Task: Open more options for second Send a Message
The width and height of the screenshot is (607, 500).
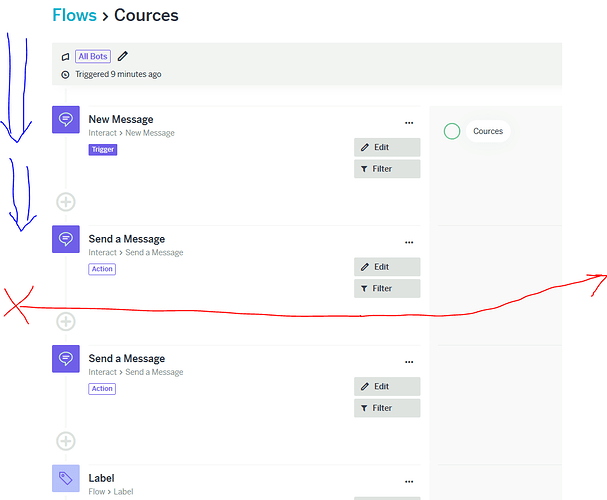Action: (x=409, y=362)
